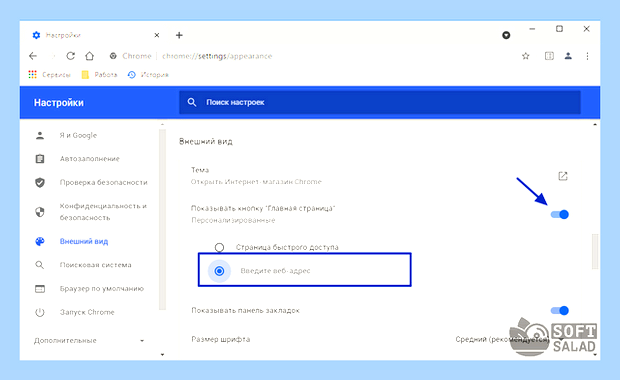Click the address bar showing chrome://settings/appearance
The width and height of the screenshot is (620, 380).
tap(312, 56)
